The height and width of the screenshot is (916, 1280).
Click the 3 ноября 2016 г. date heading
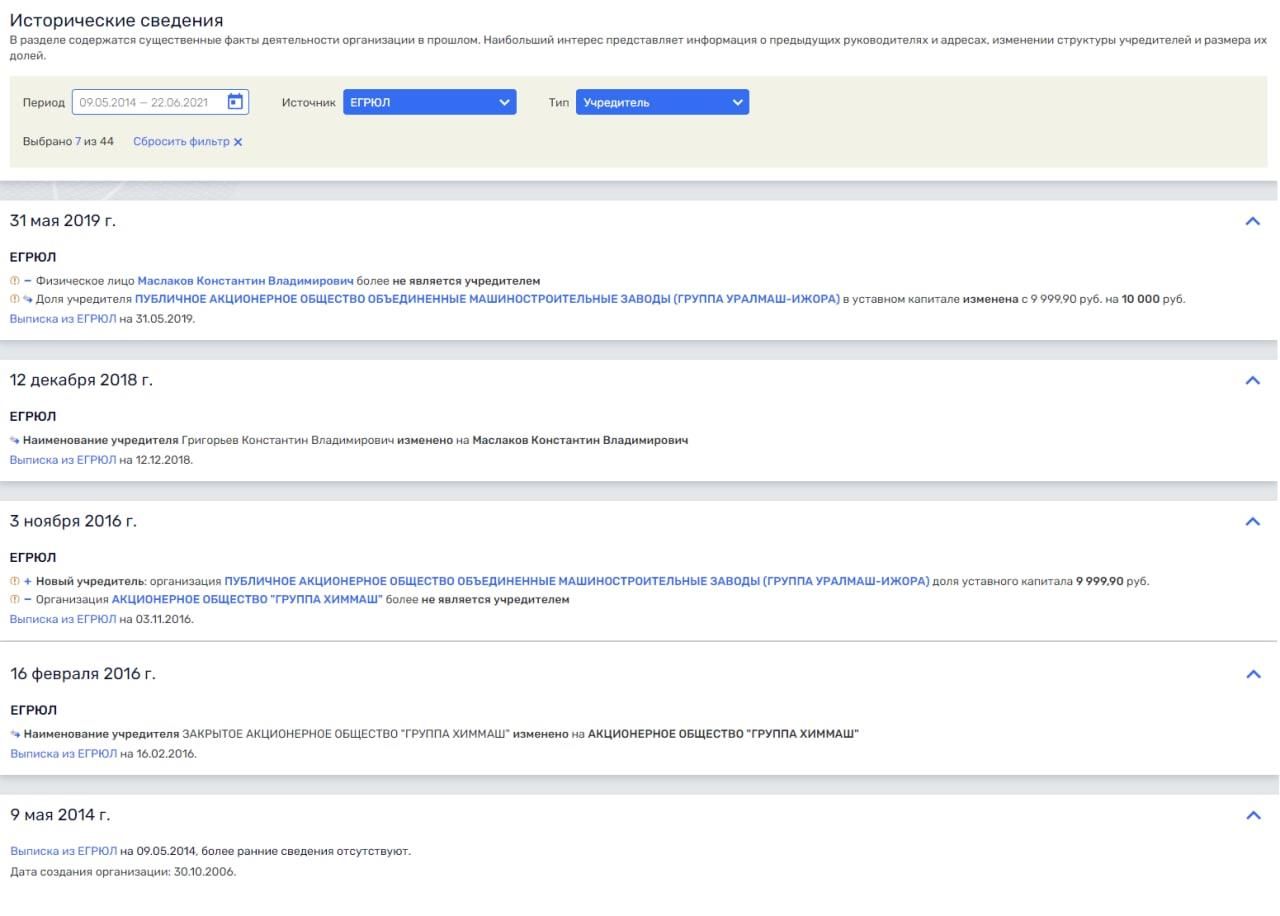point(74,521)
